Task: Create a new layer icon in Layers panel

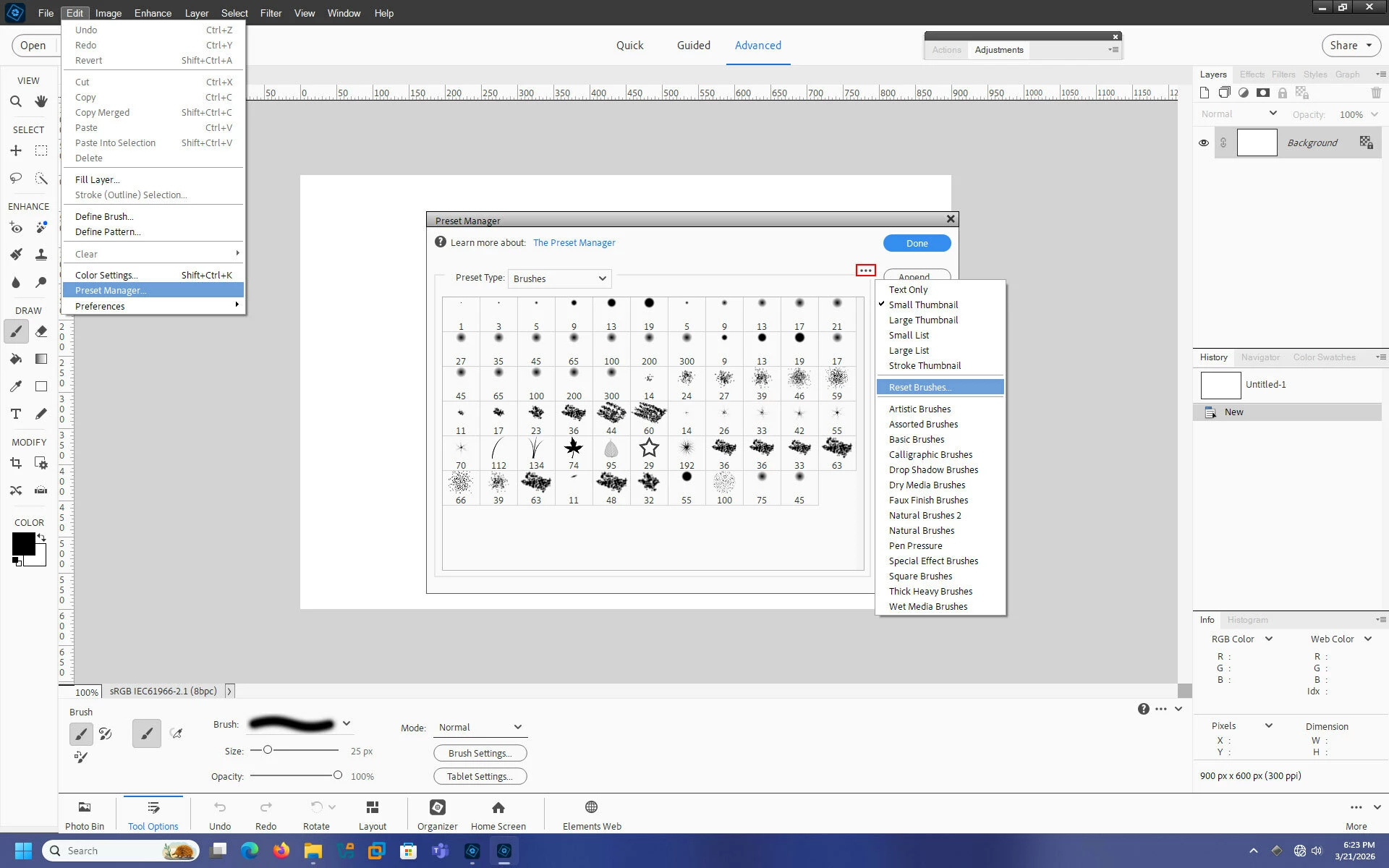Action: (x=1205, y=93)
